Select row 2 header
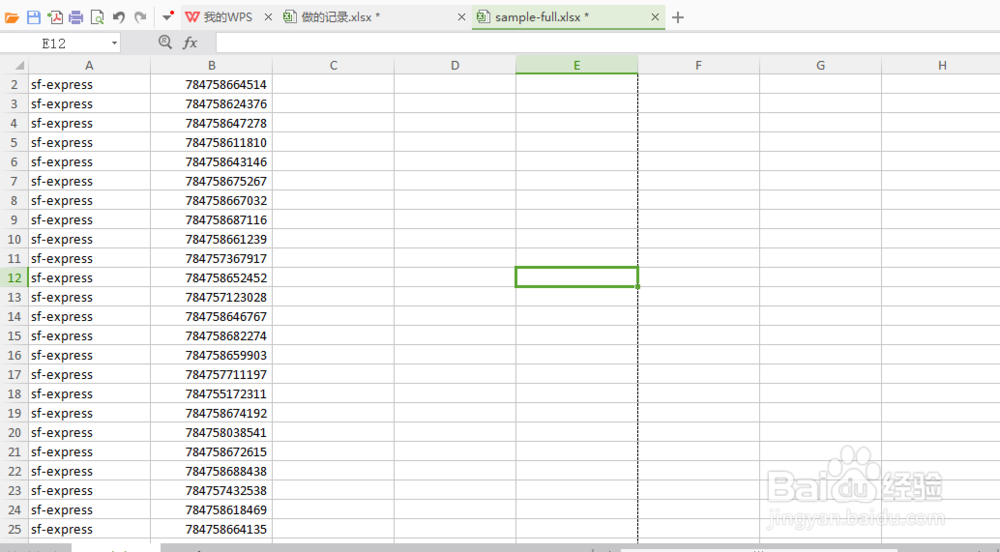The height and width of the screenshot is (552, 1000). coord(14,84)
